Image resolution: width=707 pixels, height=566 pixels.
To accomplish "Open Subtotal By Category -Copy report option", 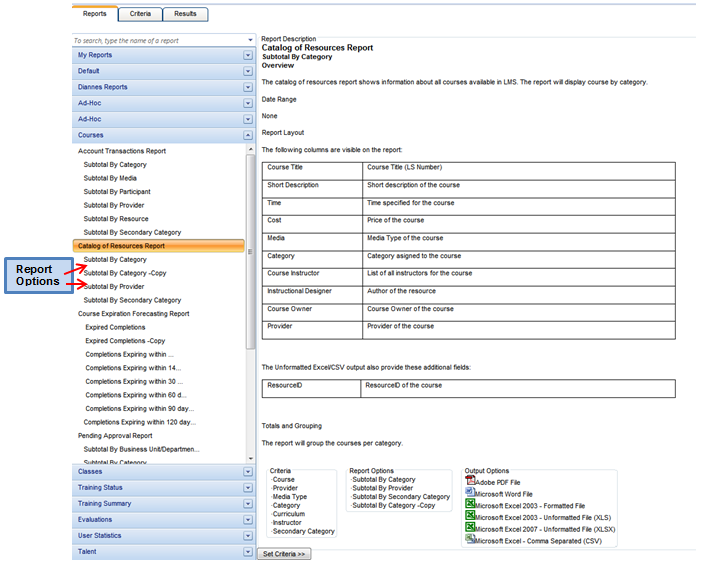I will (x=125, y=273).
